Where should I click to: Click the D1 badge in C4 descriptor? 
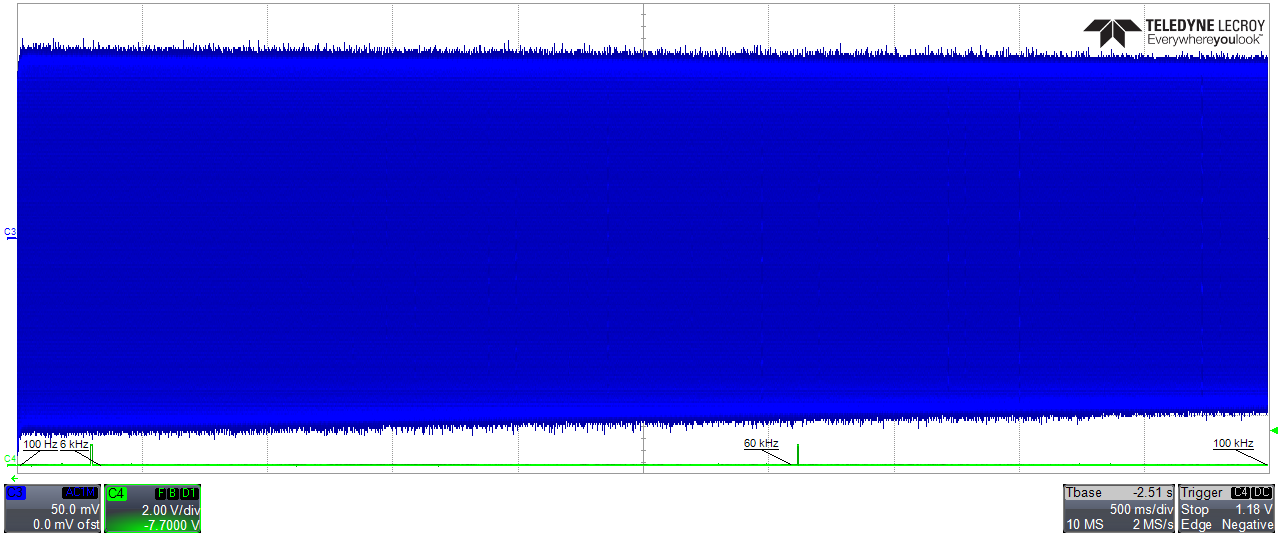[x=190, y=493]
